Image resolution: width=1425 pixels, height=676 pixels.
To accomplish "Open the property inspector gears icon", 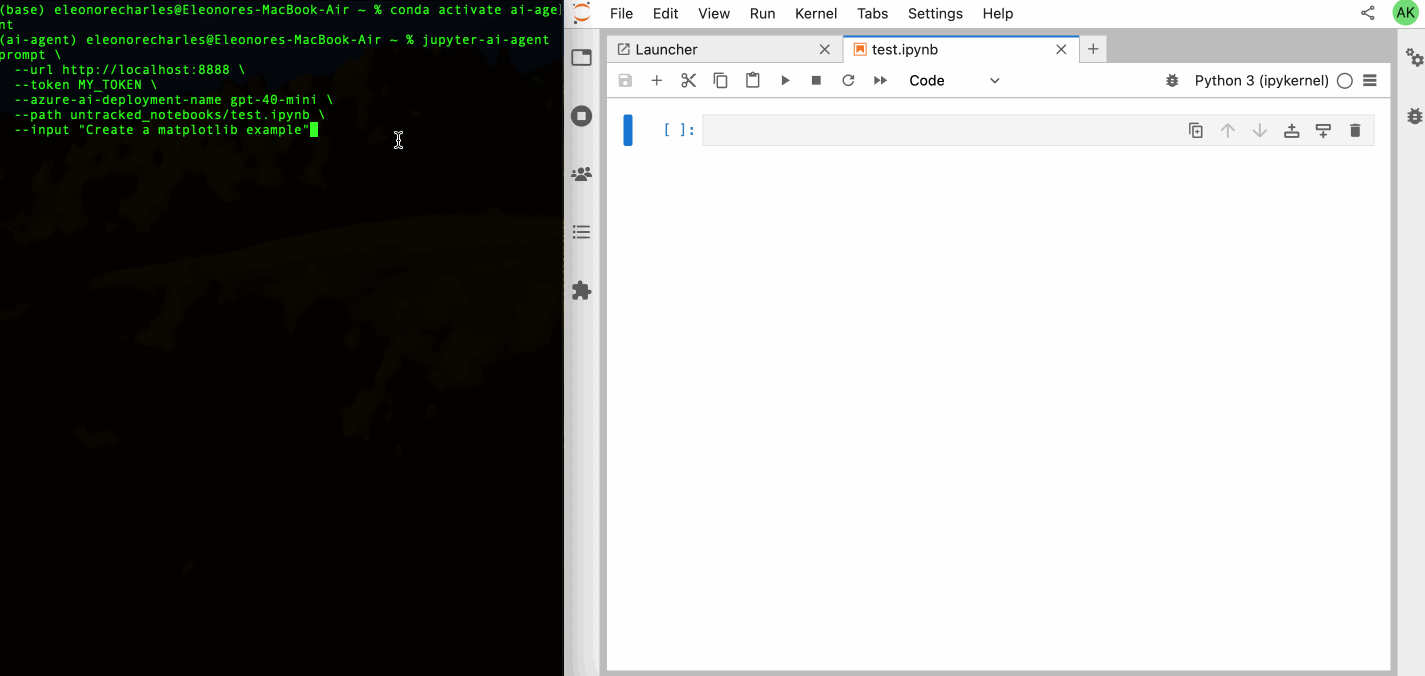I will pos(1414,58).
